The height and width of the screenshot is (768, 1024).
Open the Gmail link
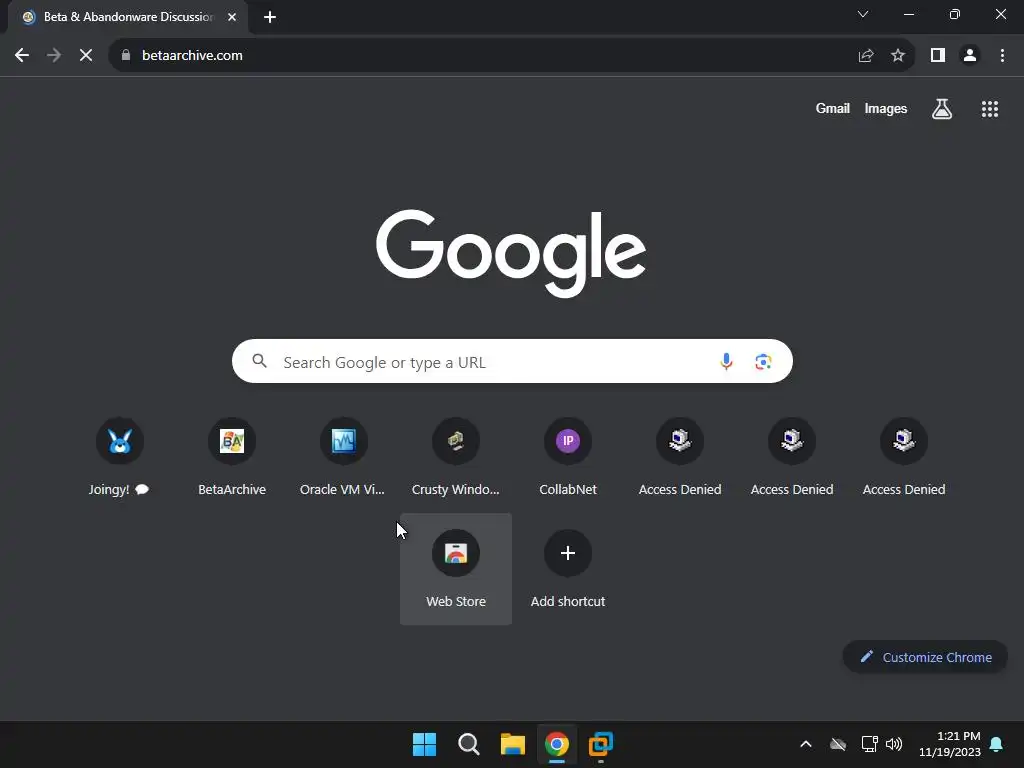833,108
